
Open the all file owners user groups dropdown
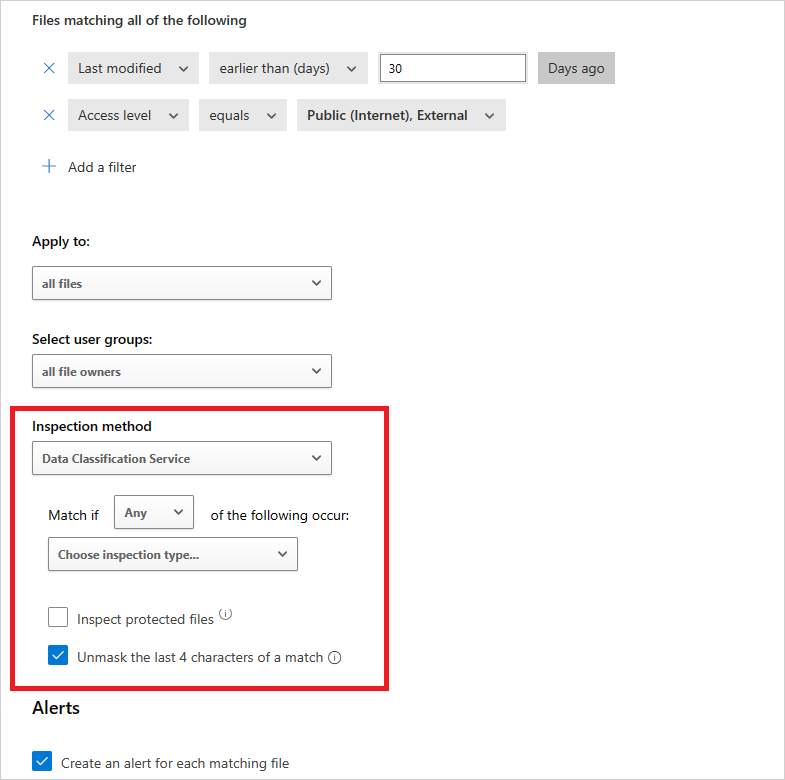click(182, 371)
